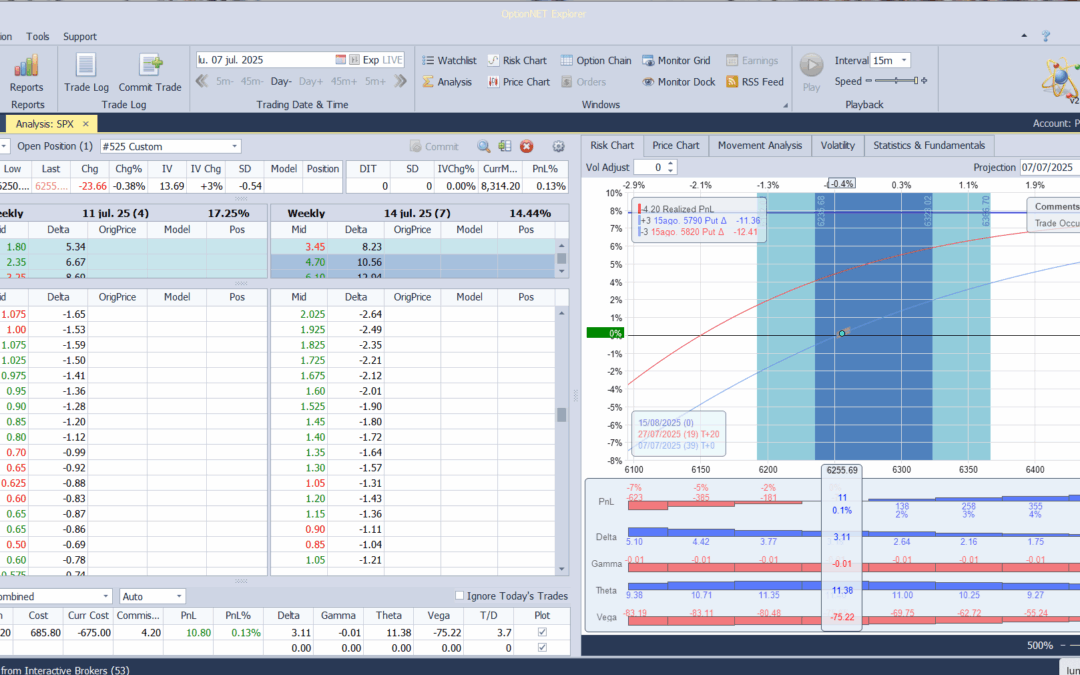Switch to the Price Chart tab
The width and height of the screenshot is (1080, 675).
point(676,145)
